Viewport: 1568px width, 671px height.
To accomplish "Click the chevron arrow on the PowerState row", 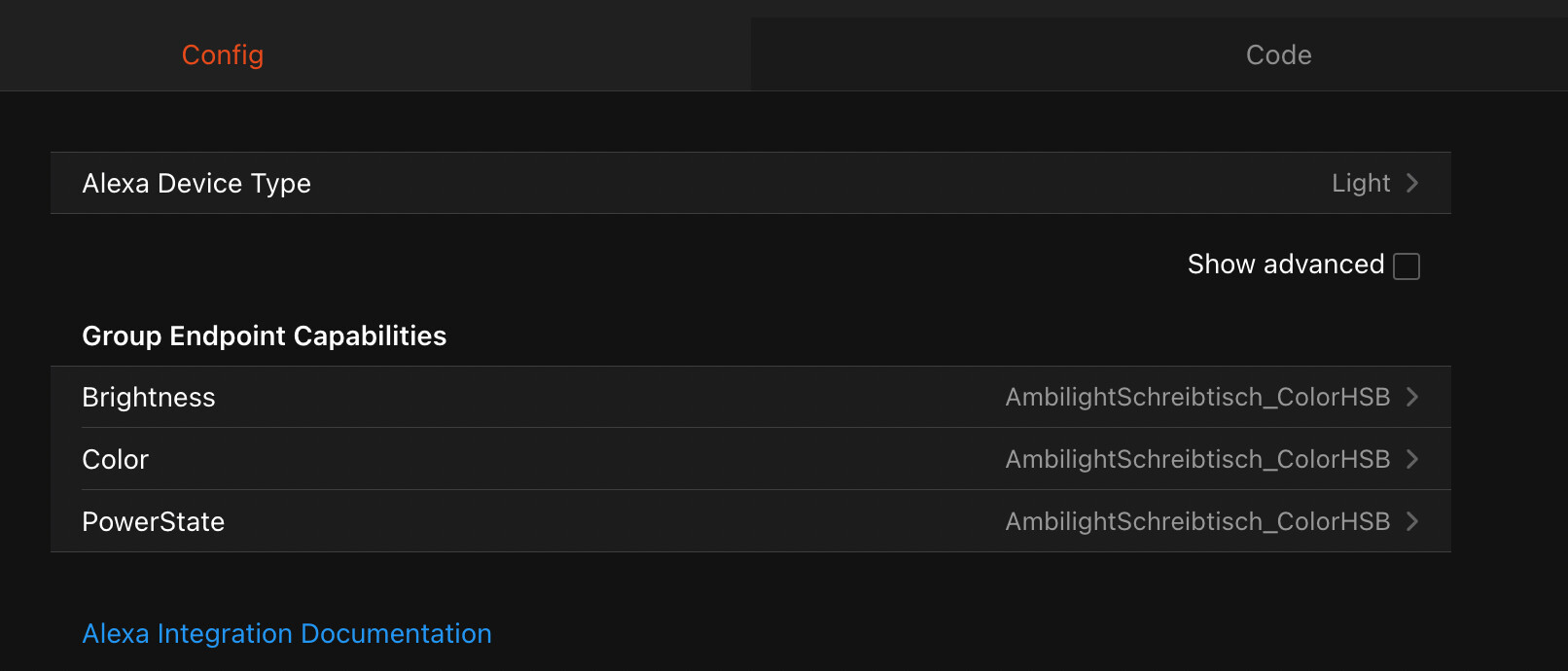I will pos(1412,521).
